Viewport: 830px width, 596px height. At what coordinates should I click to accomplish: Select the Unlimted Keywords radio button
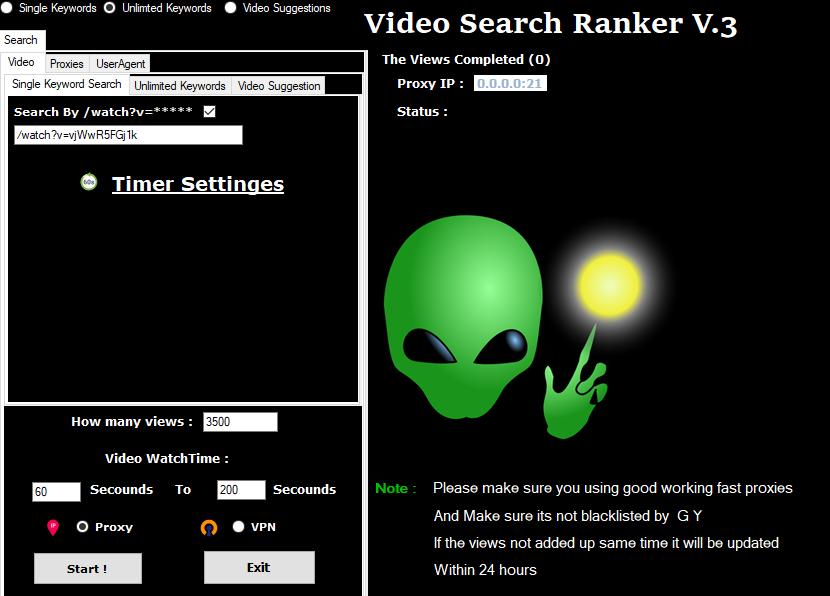click(109, 8)
